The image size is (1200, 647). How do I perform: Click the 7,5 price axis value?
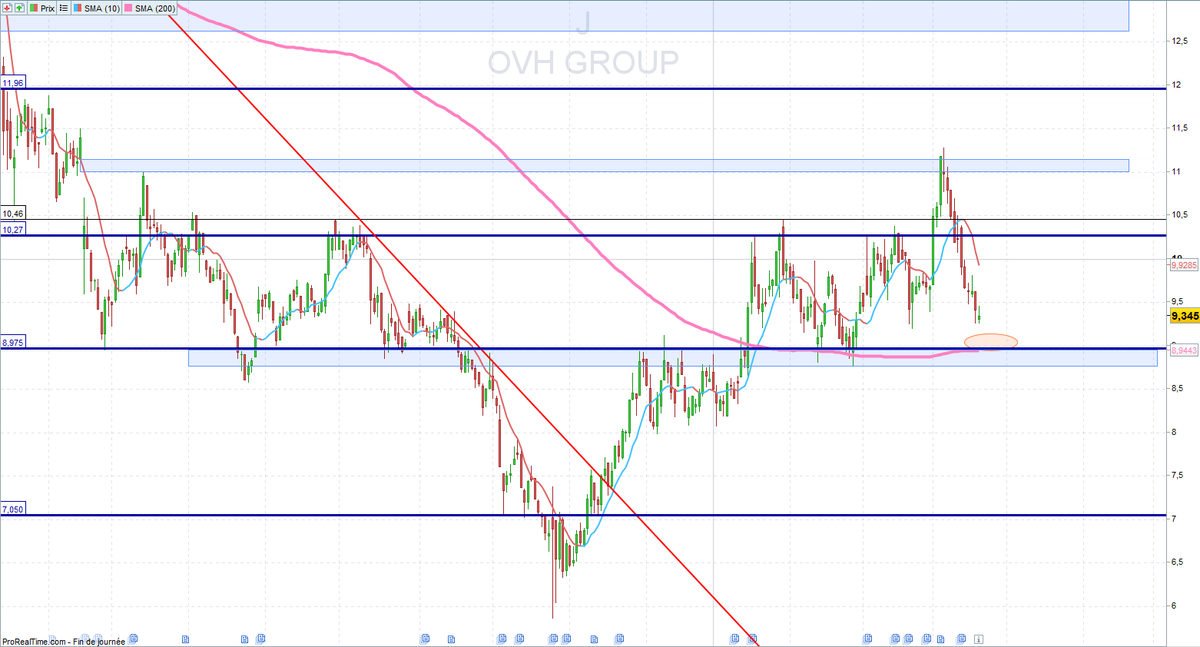click(x=1179, y=475)
